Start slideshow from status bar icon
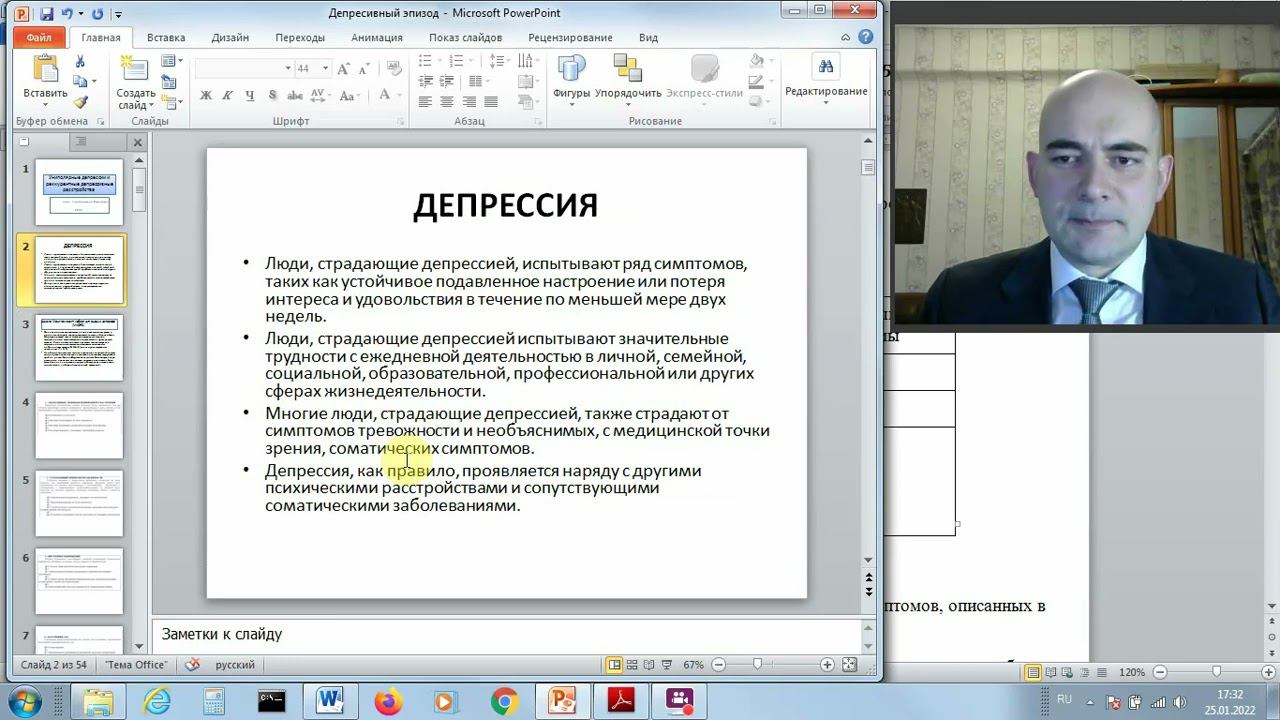The height and width of the screenshot is (720, 1280). pos(667,665)
